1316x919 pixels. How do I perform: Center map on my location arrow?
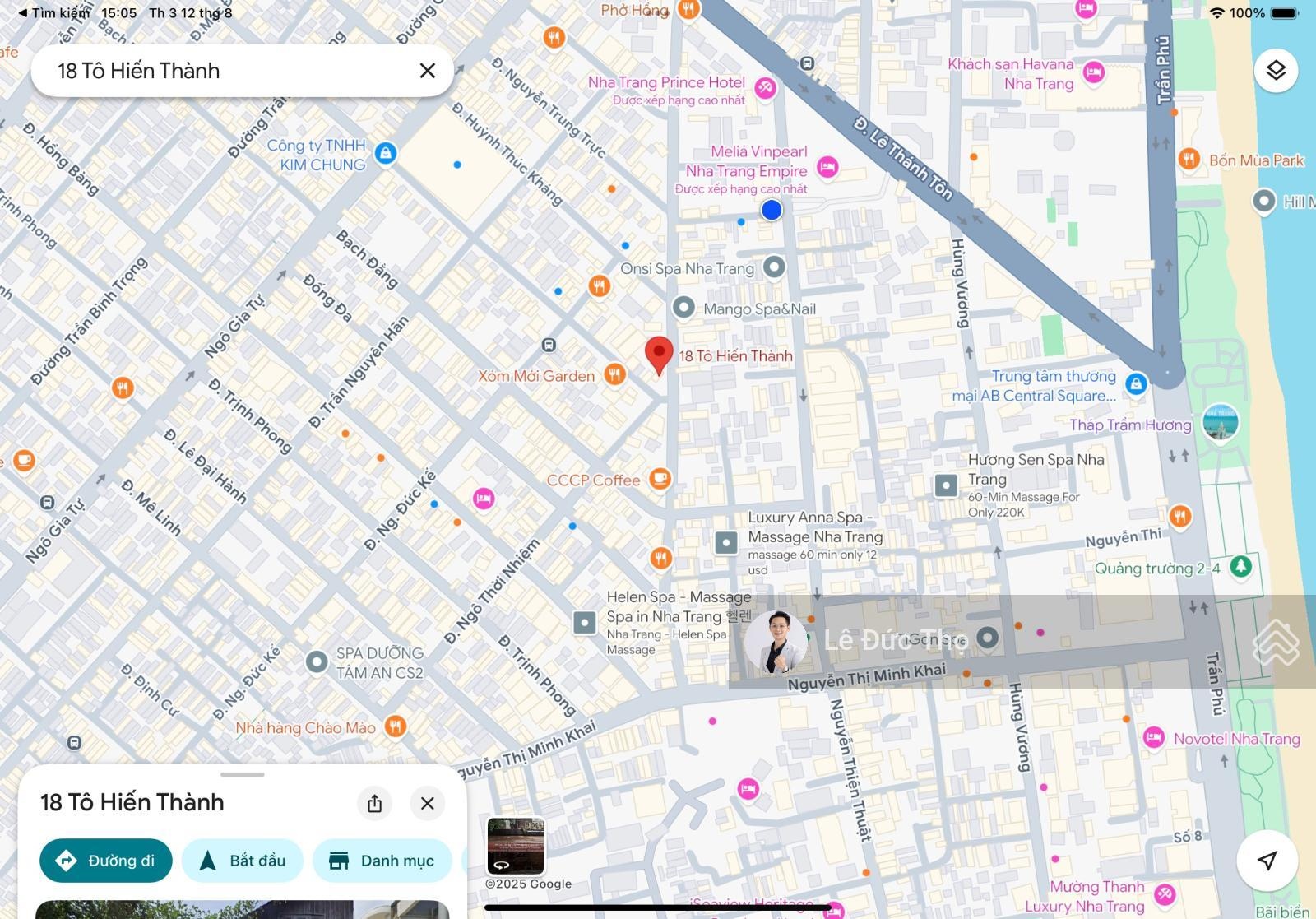[1267, 861]
